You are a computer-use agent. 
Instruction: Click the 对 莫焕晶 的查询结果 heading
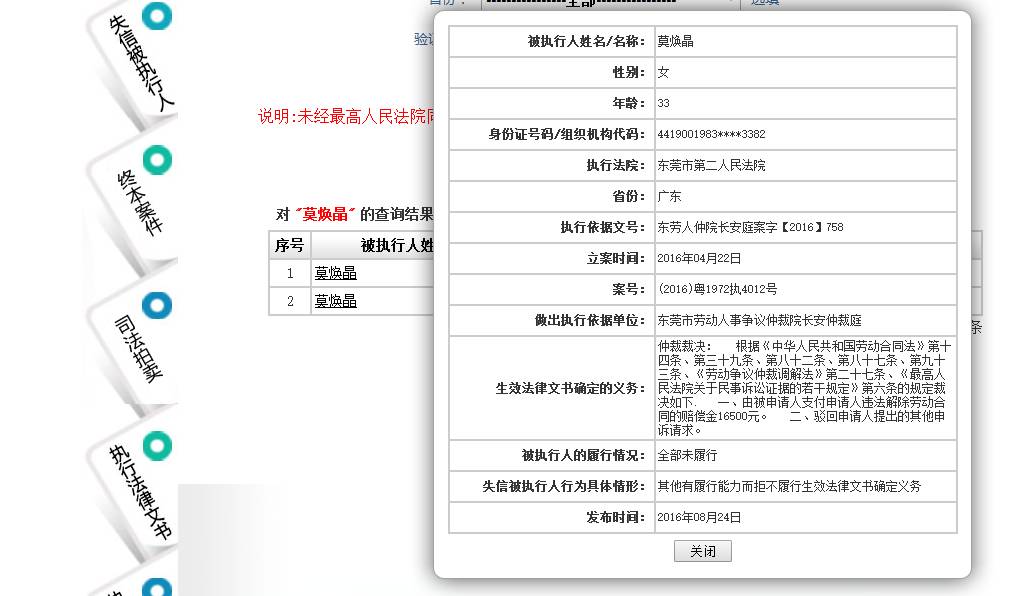point(355,214)
